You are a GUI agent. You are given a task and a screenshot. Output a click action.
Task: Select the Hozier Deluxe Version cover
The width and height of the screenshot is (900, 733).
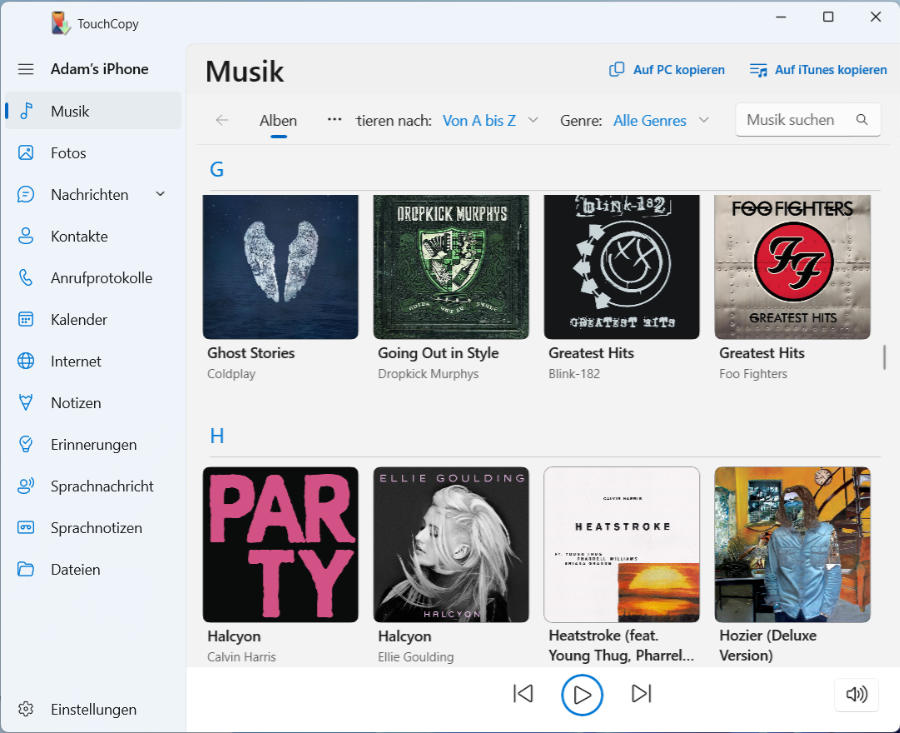point(793,544)
